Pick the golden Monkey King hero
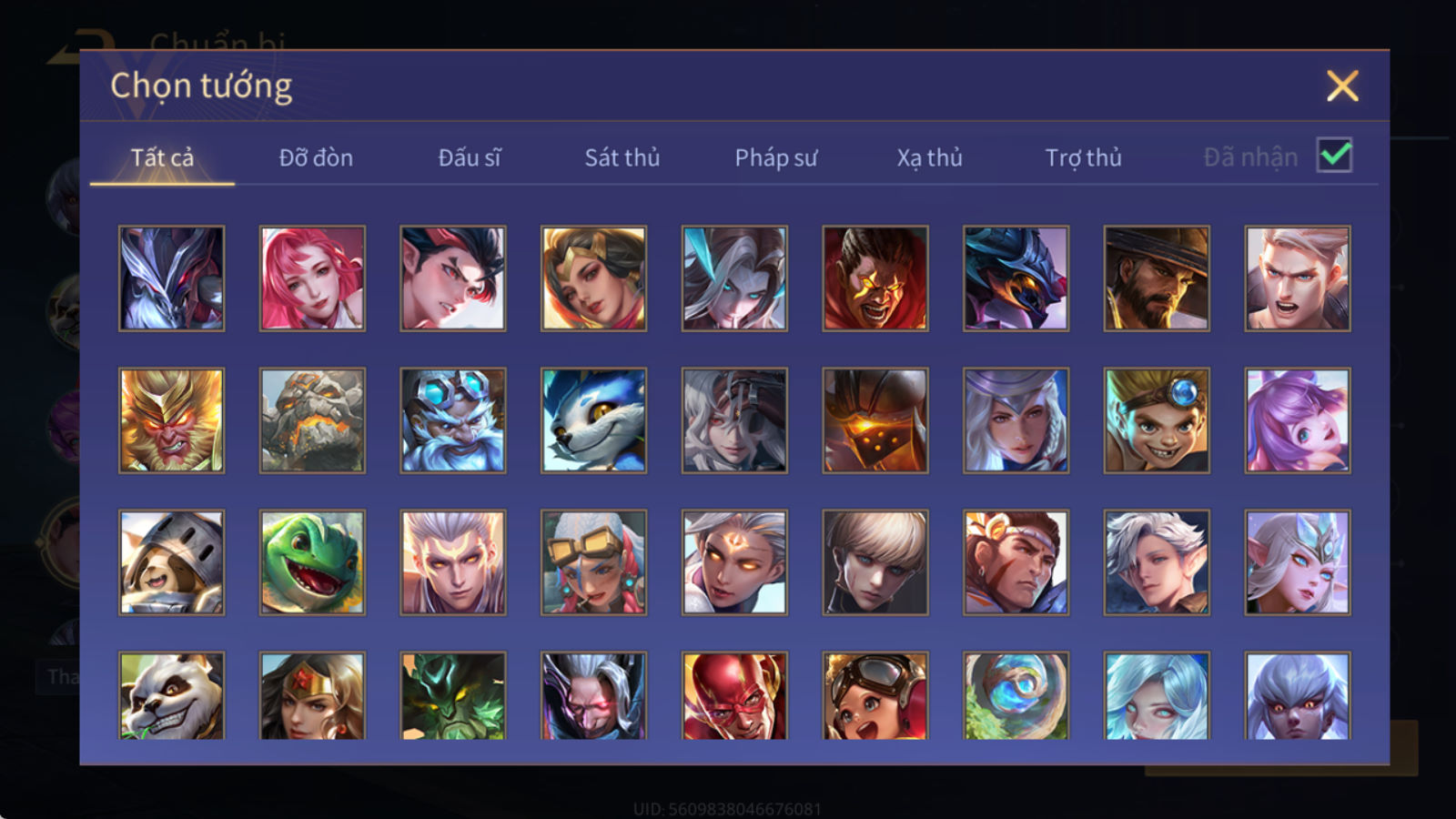 [x=171, y=420]
